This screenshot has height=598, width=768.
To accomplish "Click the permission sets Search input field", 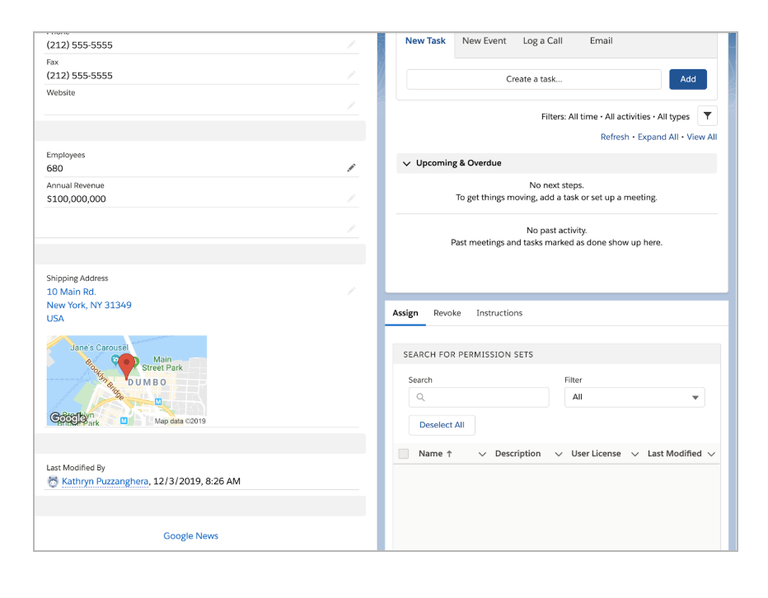I will pyautogui.click(x=479, y=397).
